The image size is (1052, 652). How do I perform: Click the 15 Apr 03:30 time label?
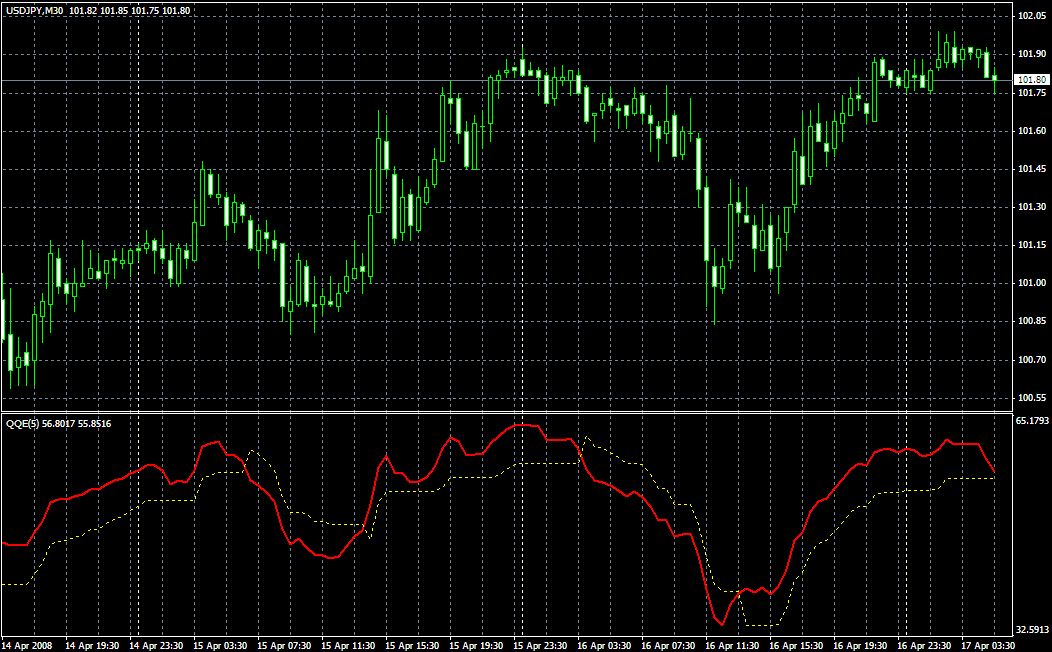tap(219, 645)
